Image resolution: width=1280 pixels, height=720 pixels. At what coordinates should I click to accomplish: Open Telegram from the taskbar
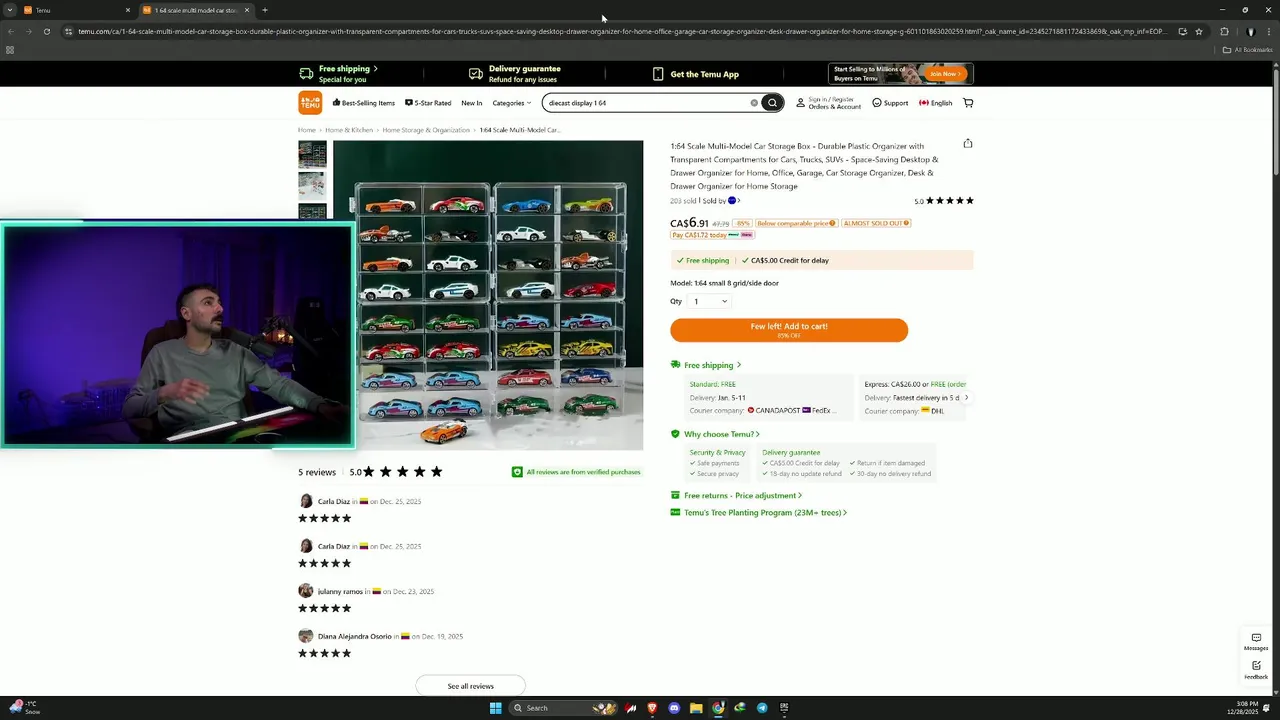point(762,708)
